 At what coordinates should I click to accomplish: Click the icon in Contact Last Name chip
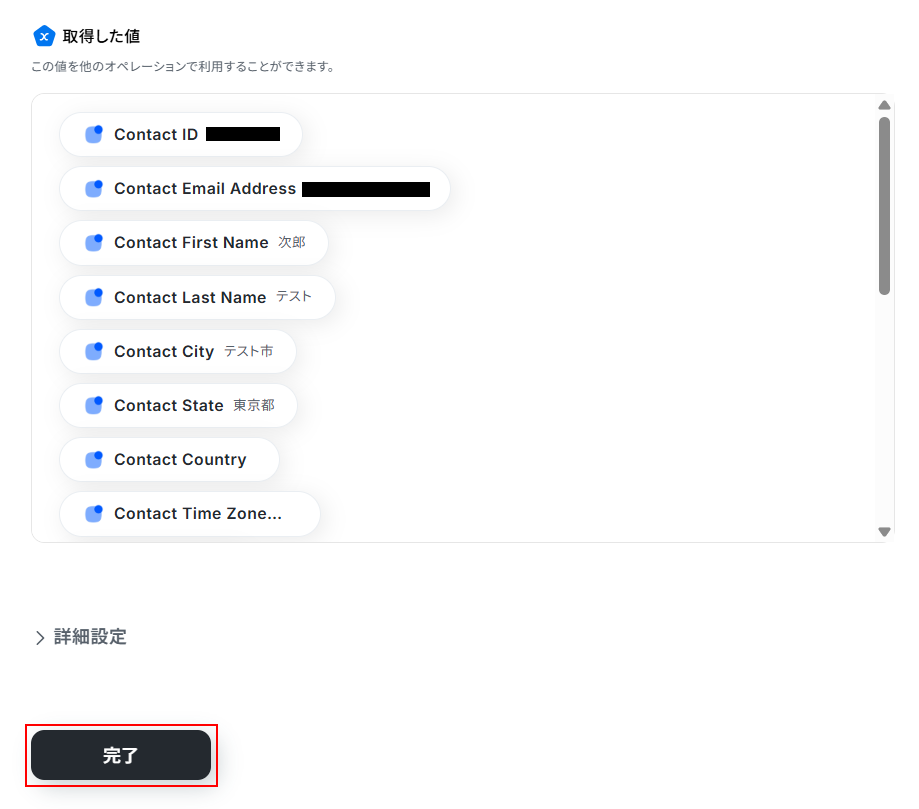pos(94,297)
